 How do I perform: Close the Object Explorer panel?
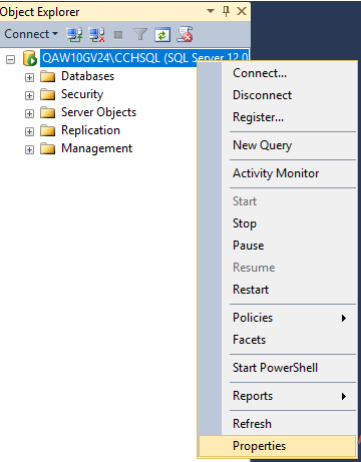click(241, 11)
